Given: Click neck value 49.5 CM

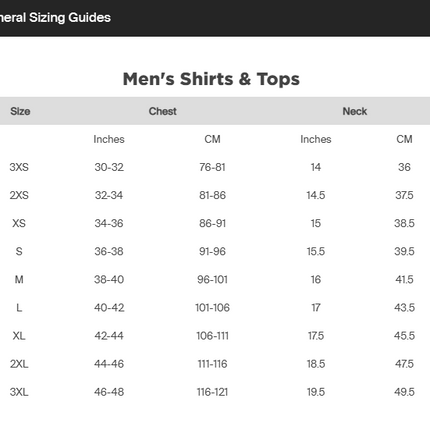Looking at the screenshot, I should (x=404, y=392).
